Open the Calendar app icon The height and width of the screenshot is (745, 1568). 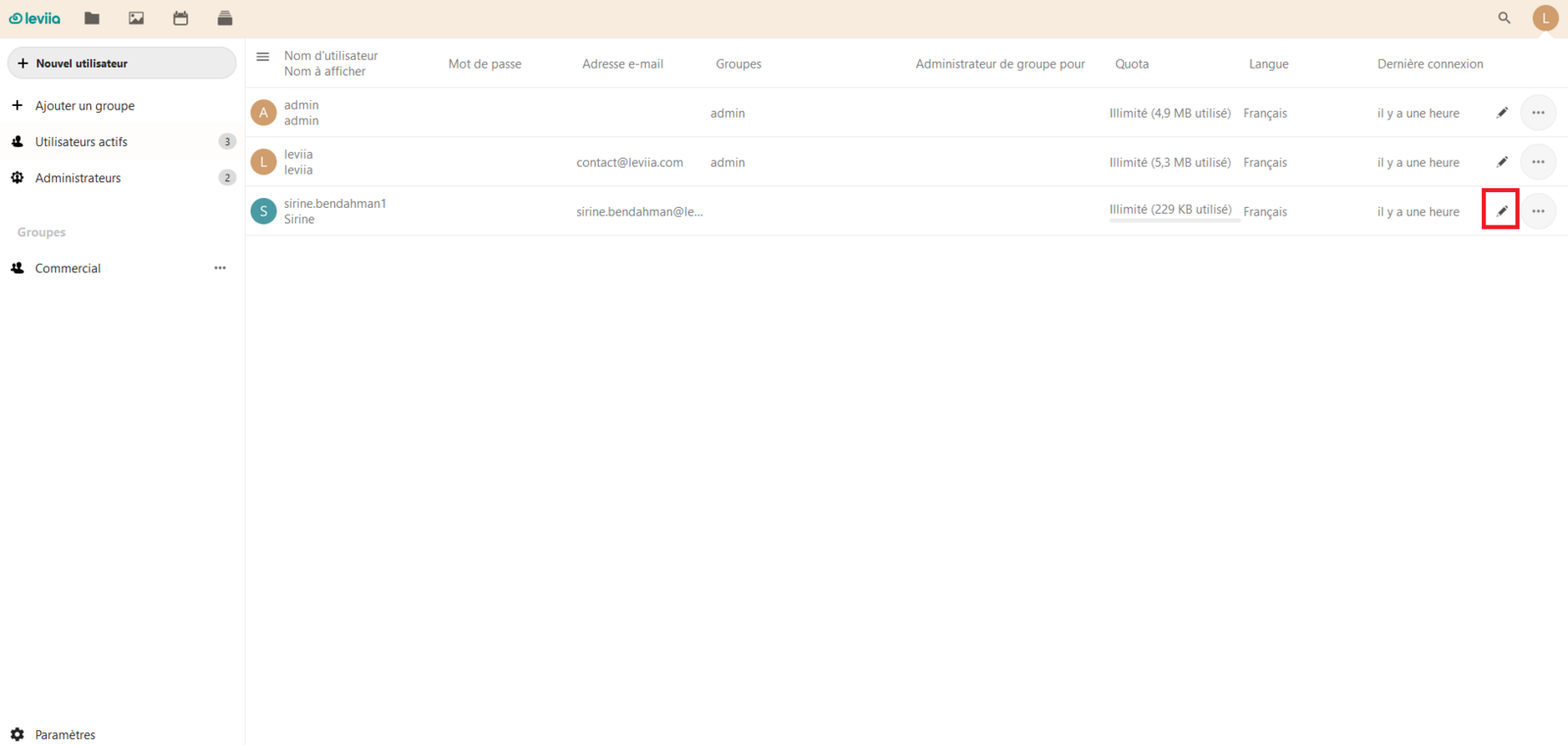click(x=180, y=19)
